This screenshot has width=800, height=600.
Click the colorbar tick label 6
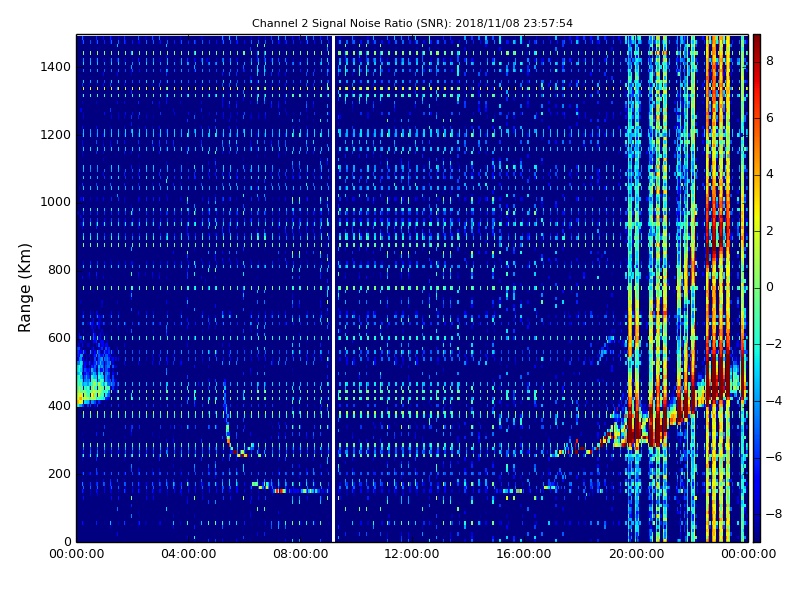coord(770,118)
